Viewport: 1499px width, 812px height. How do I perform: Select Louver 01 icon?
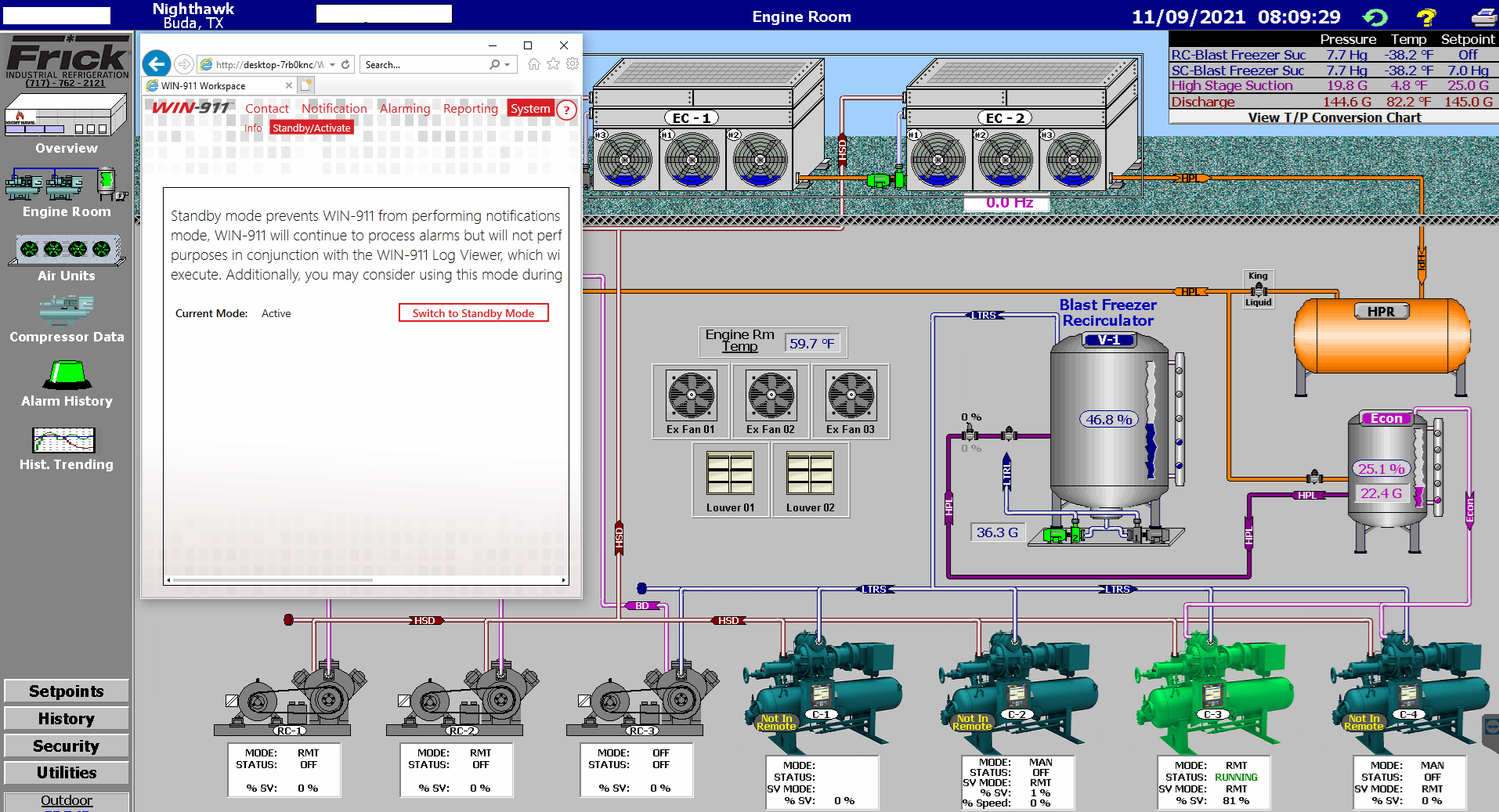[x=731, y=472]
